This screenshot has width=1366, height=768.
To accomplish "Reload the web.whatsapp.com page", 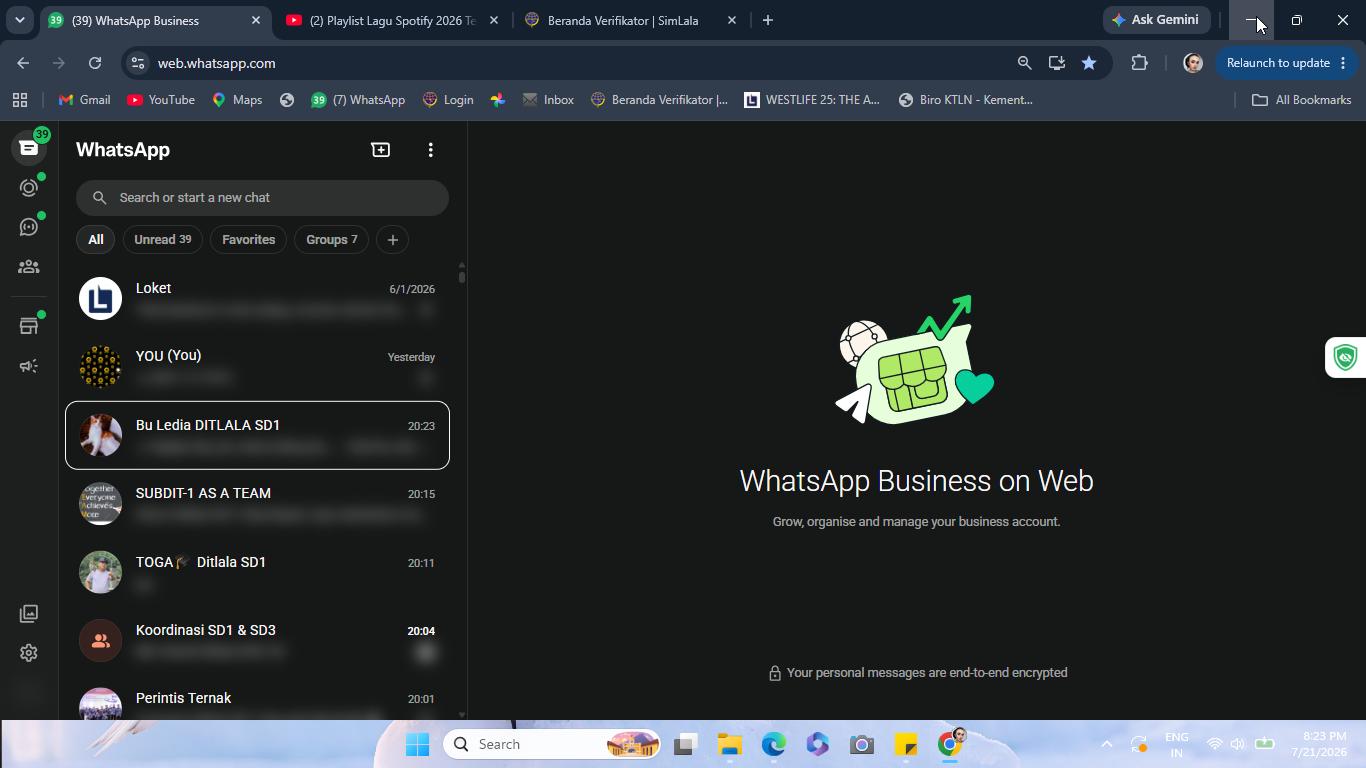I will pyautogui.click(x=95, y=63).
